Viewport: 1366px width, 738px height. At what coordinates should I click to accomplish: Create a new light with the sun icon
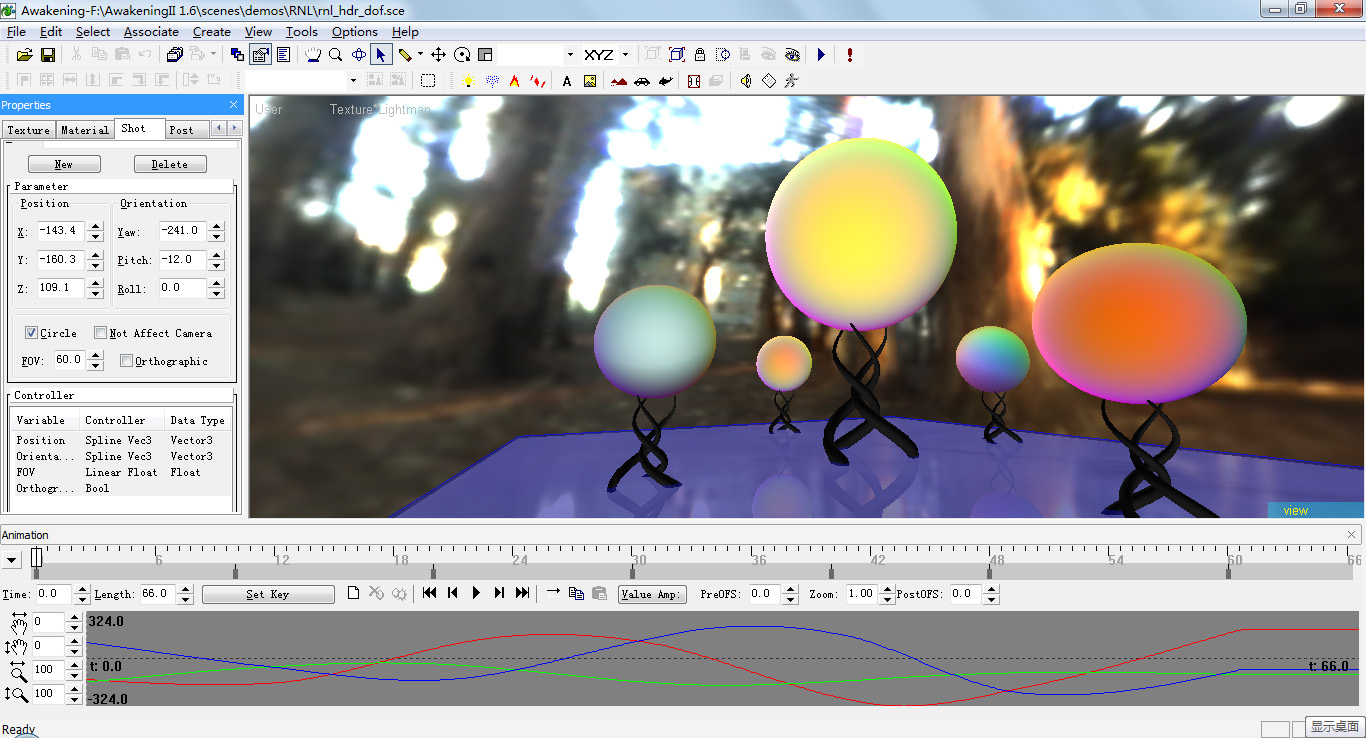(468, 81)
